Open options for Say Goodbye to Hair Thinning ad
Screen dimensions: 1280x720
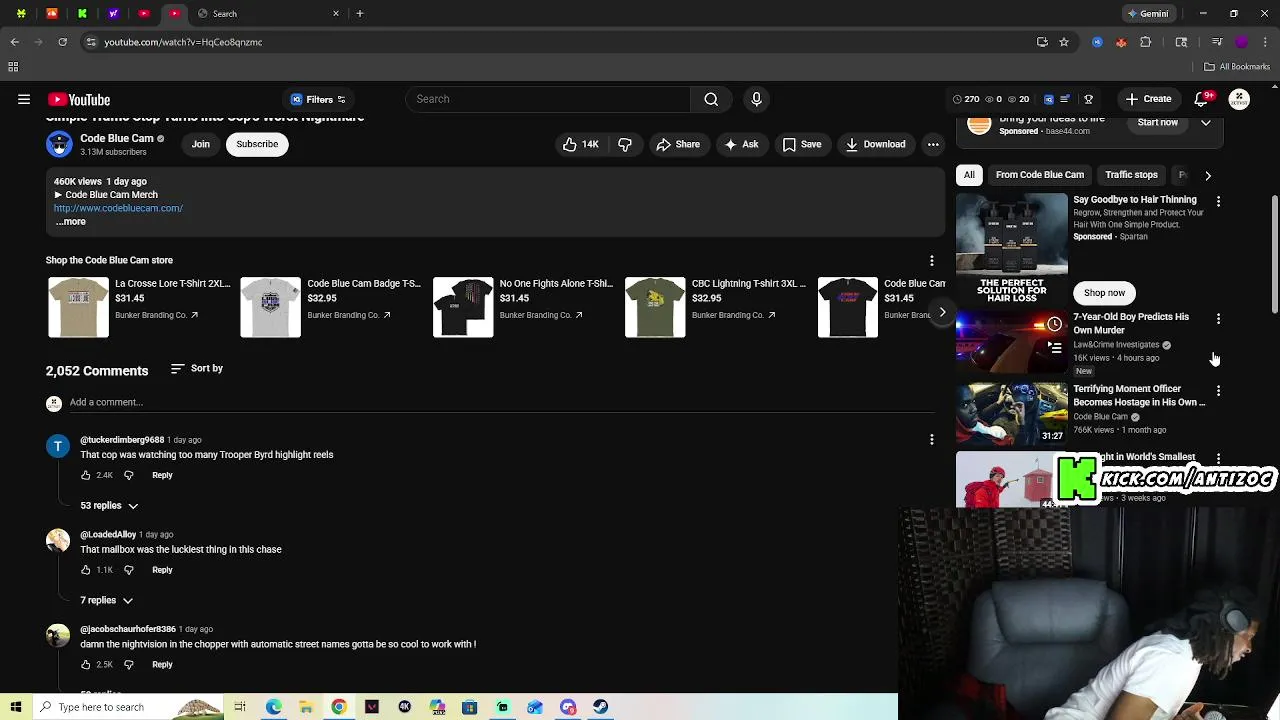(1218, 201)
